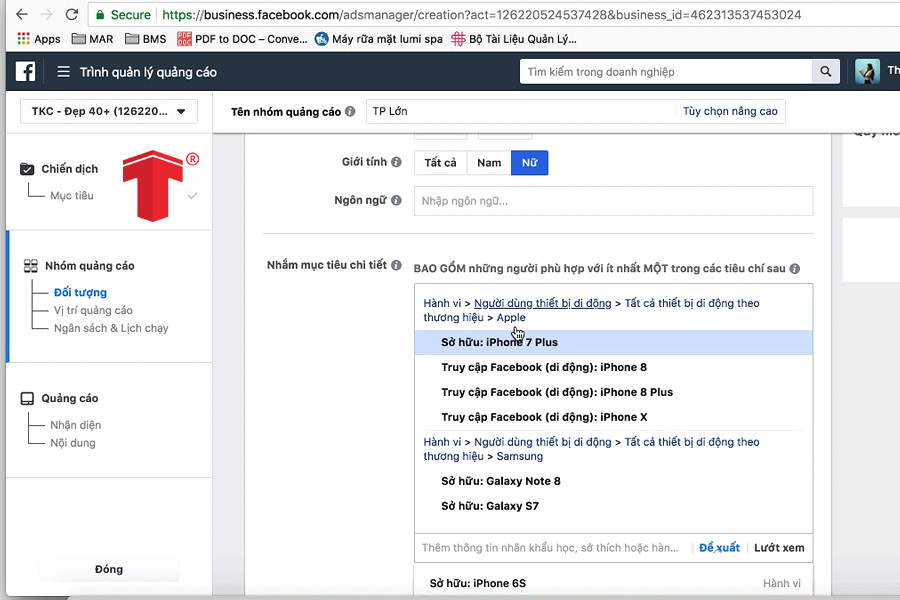Image resolution: width=900 pixels, height=600 pixels.
Task: Click the Đề xuất link
Action: click(x=719, y=548)
